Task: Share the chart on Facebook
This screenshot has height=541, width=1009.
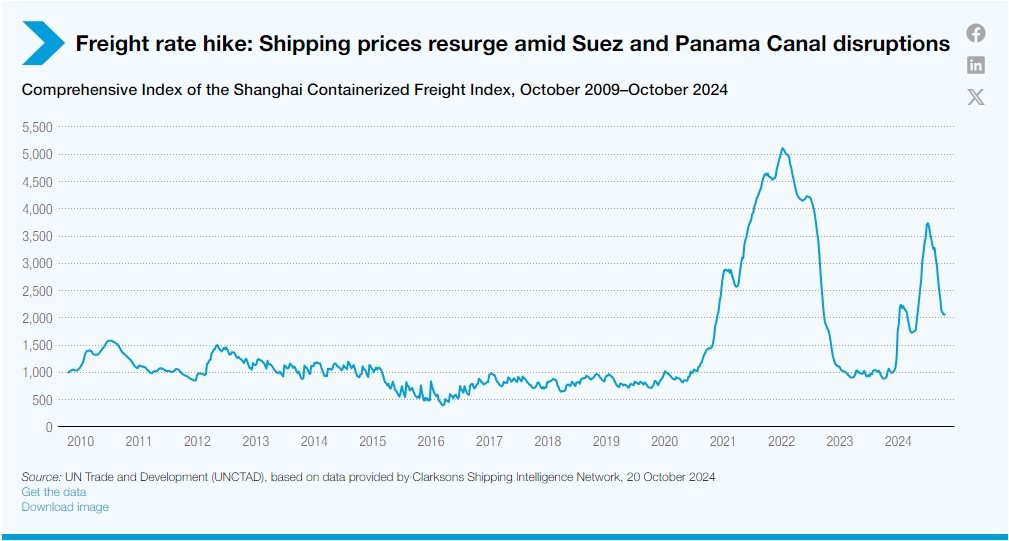Action: [x=976, y=33]
